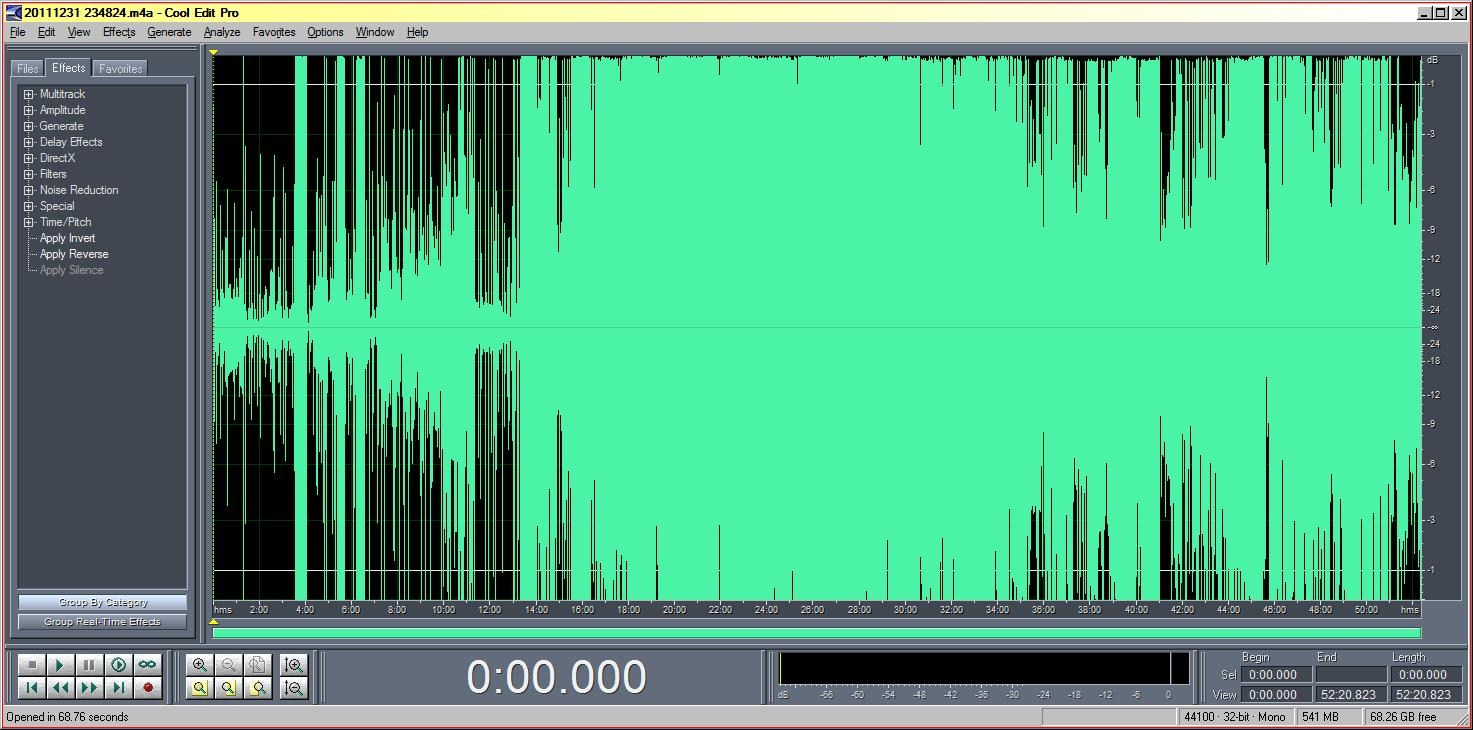Open the Edit menu

click(47, 32)
